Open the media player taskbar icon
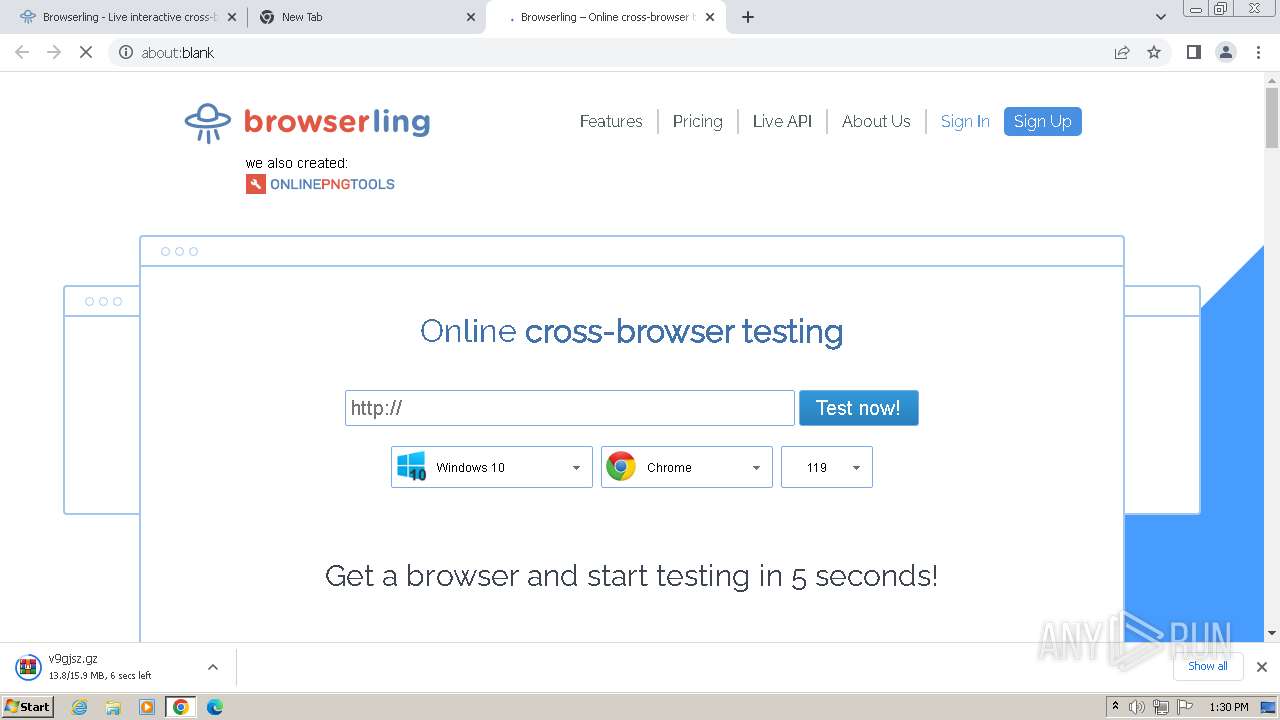The height and width of the screenshot is (720, 1280). [147, 707]
